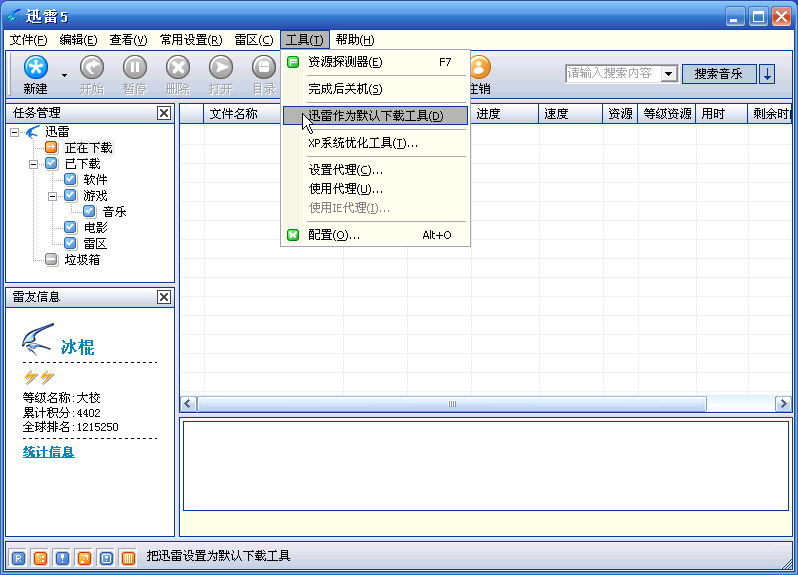Click the horizontal scrollbar right arrow
Image resolution: width=798 pixels, height=575 pixels.
(783, 404)
